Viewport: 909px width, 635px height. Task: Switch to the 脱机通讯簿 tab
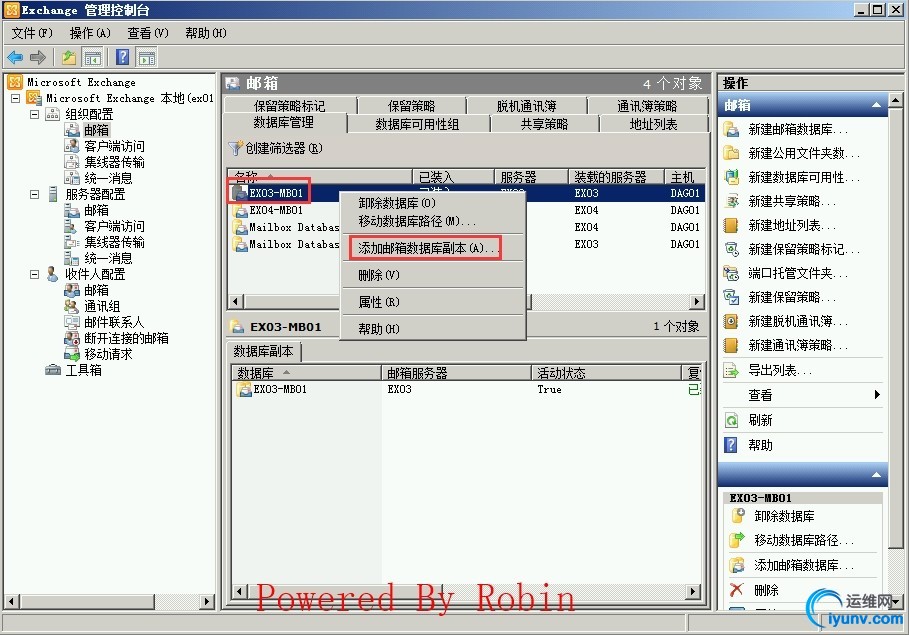(526, 106)
